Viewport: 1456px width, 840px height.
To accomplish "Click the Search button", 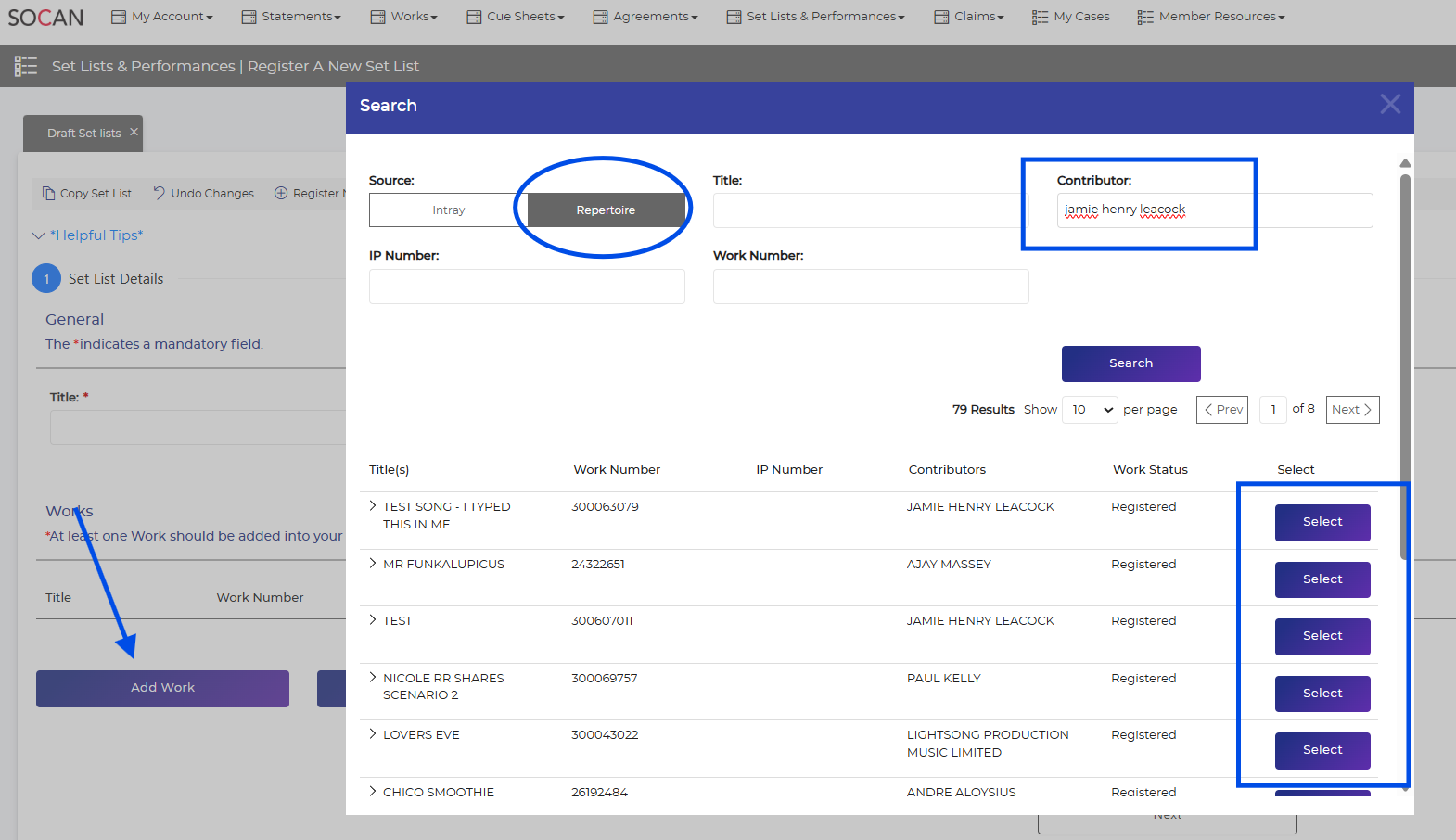I will pyautogui.click(x=1130, y=363).
